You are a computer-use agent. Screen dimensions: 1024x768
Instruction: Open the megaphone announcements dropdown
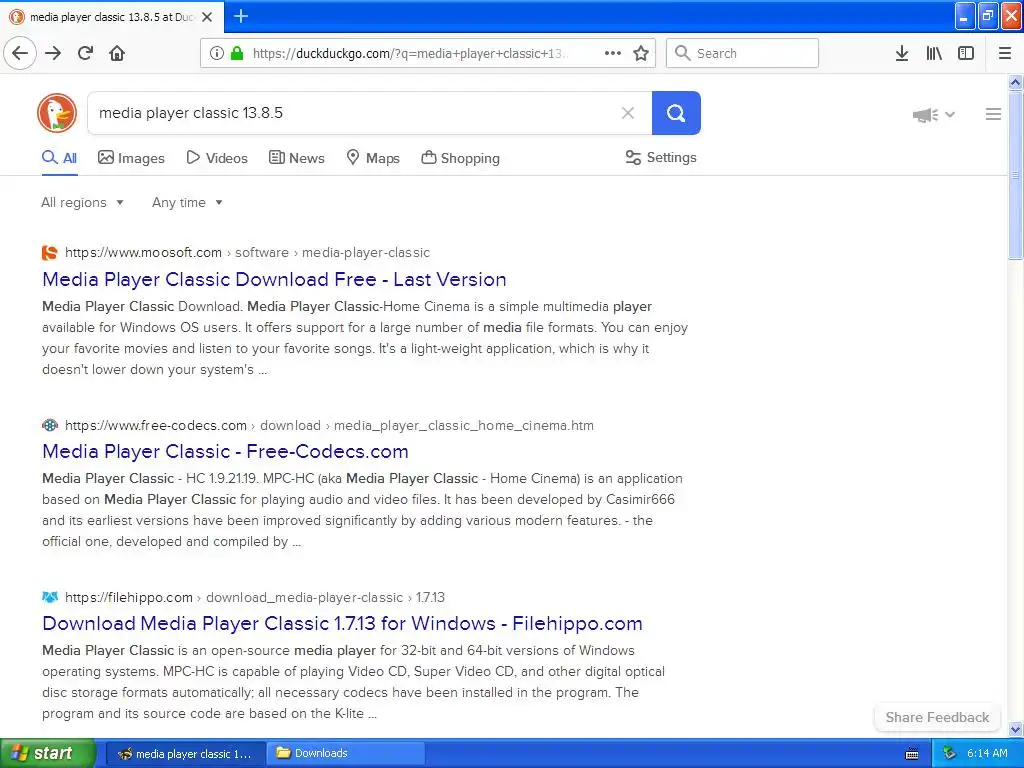coord(933,115)
